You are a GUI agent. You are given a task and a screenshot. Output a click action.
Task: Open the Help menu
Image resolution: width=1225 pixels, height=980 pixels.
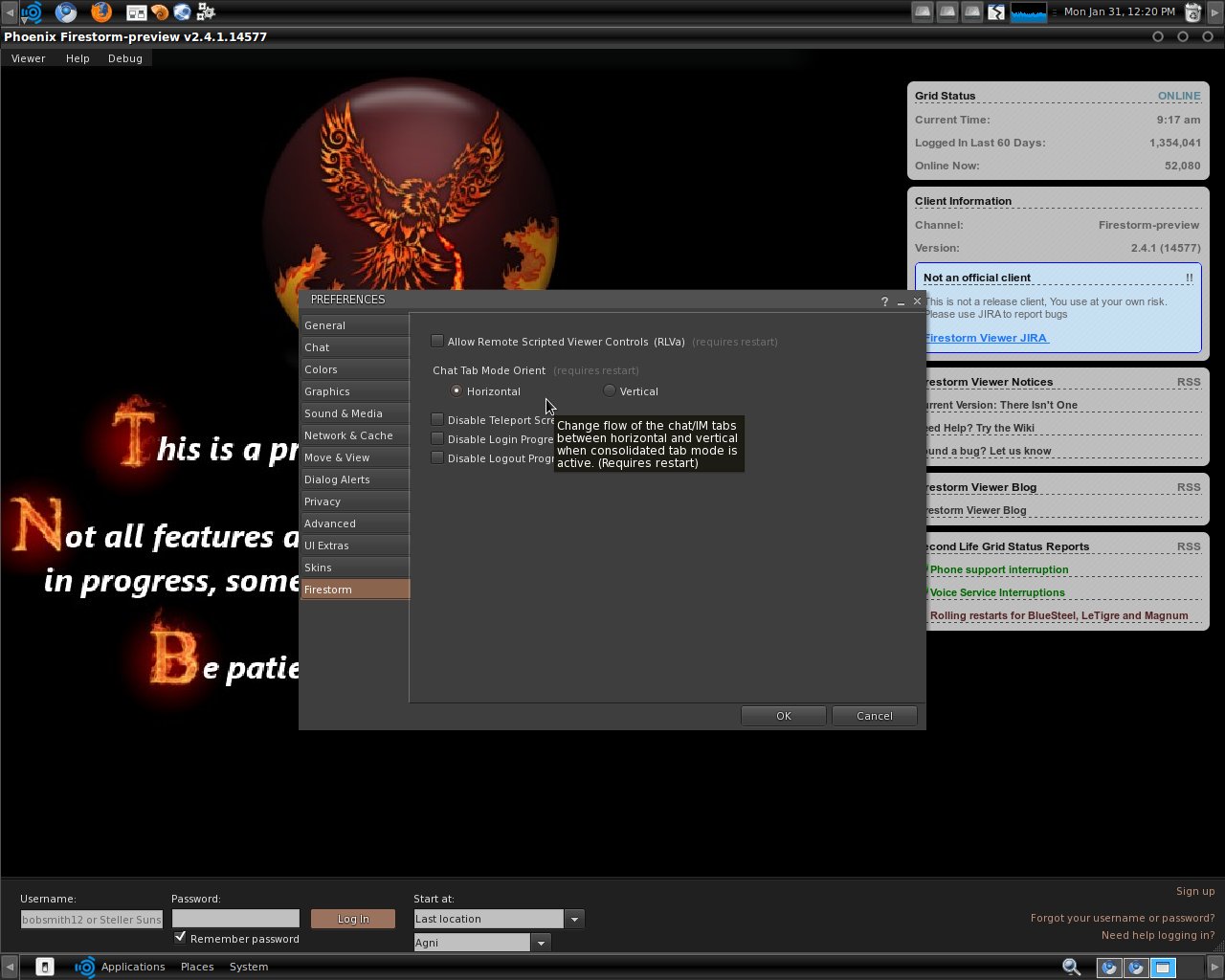point(78,58)
